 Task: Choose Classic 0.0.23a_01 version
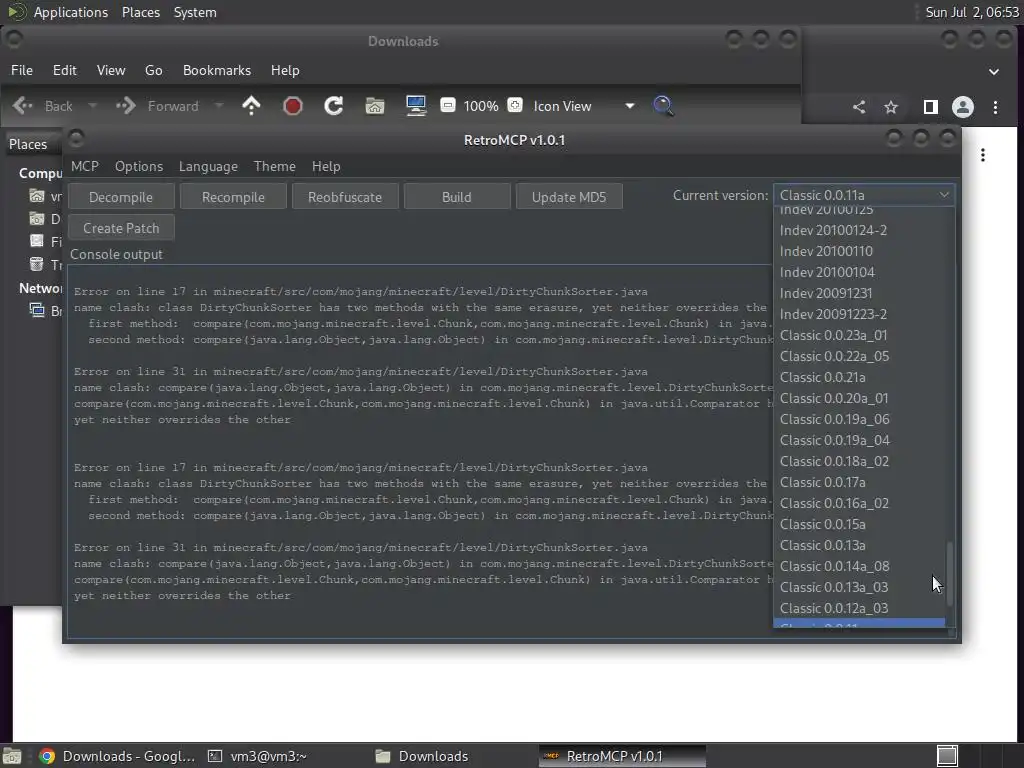(859, 335)
